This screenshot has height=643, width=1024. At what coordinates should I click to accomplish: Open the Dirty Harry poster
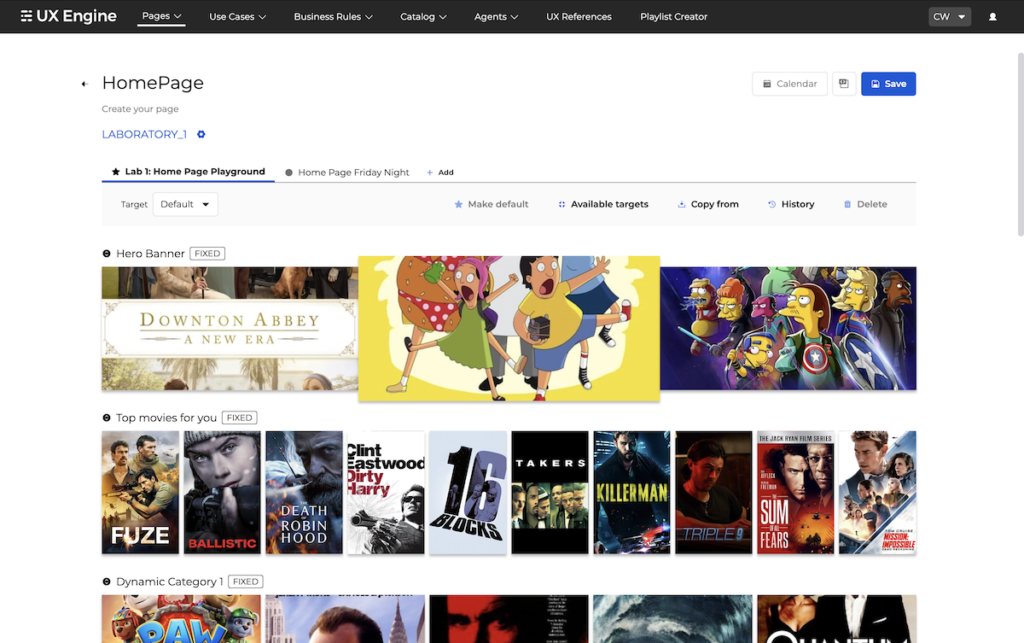(x=386, y=492)
